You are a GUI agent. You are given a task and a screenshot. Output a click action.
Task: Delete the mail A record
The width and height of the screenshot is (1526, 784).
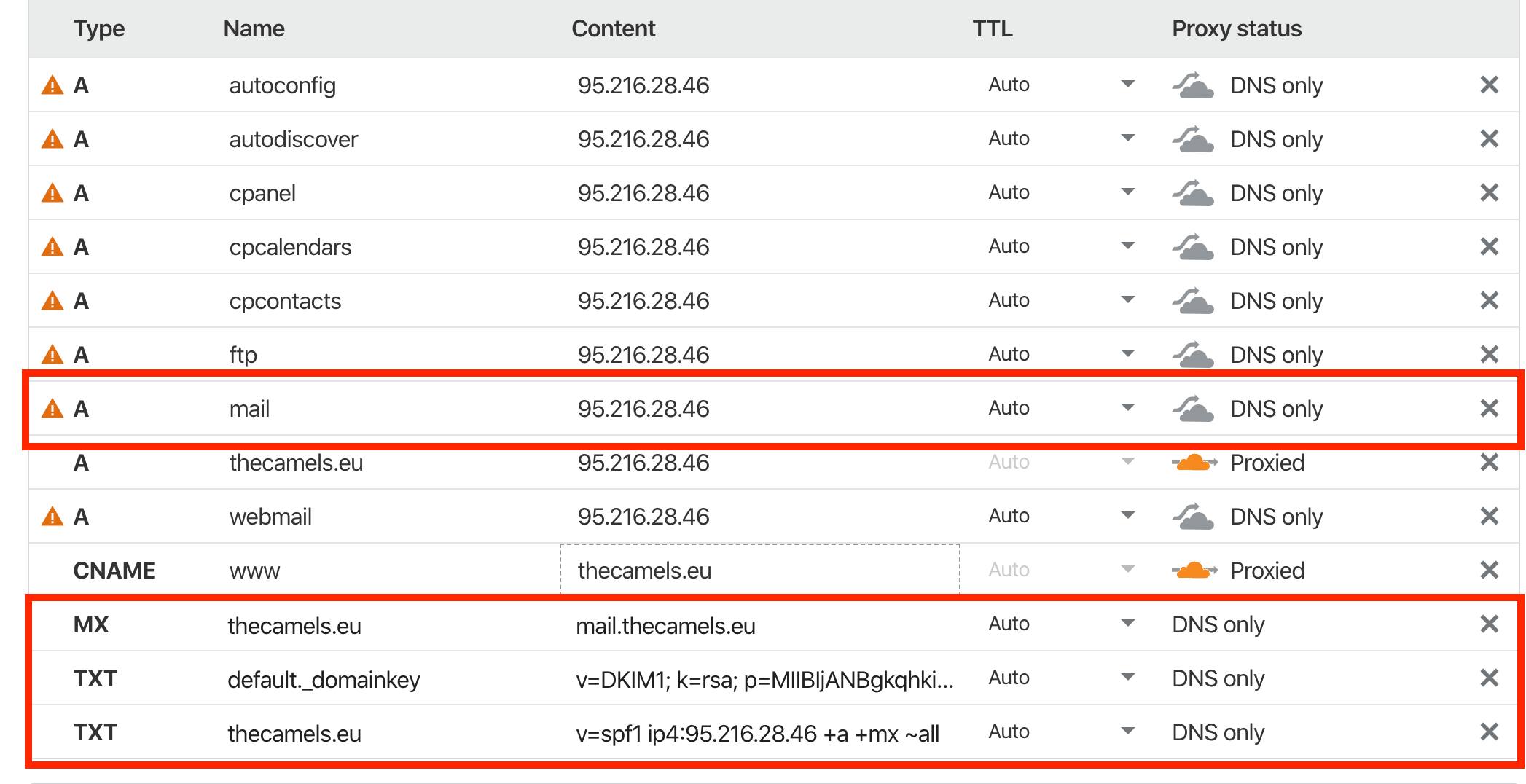[1490, 409]
